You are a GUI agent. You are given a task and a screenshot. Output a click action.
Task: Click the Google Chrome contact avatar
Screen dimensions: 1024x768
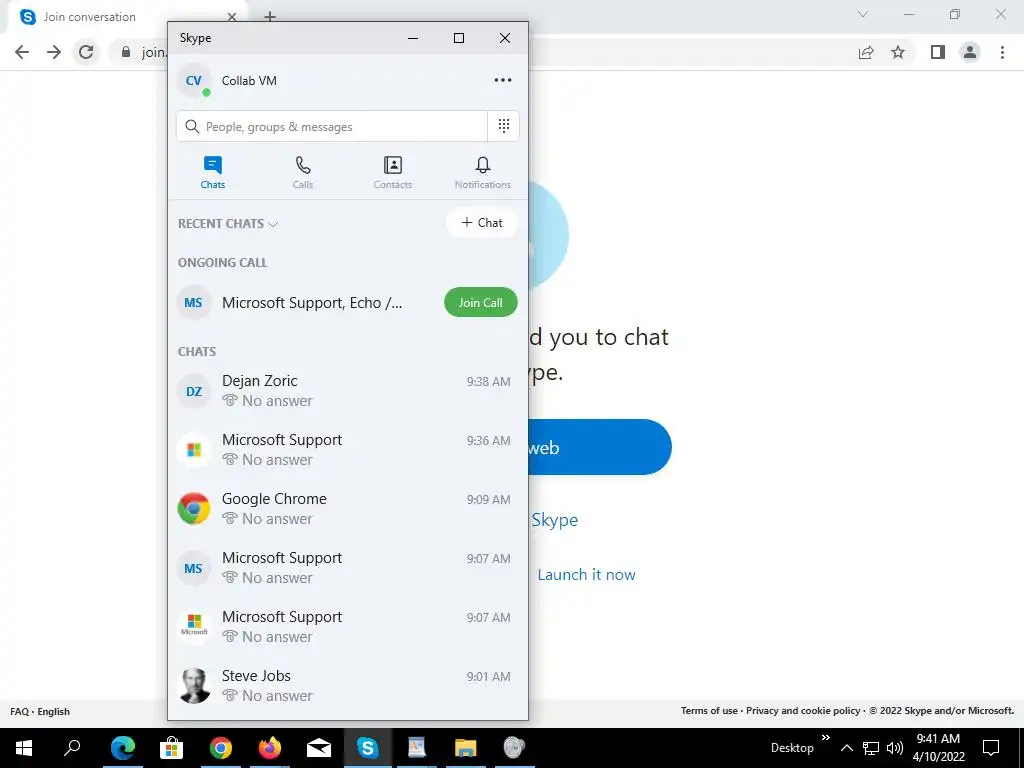point(194,509)
